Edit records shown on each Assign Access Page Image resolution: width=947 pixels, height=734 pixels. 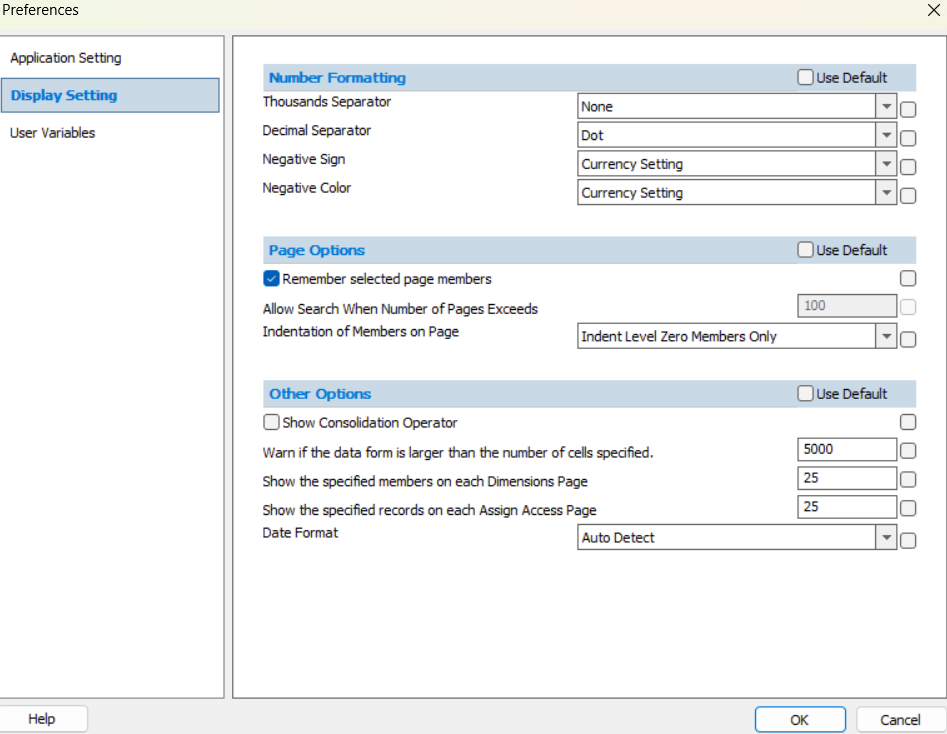tap(847, 507)
